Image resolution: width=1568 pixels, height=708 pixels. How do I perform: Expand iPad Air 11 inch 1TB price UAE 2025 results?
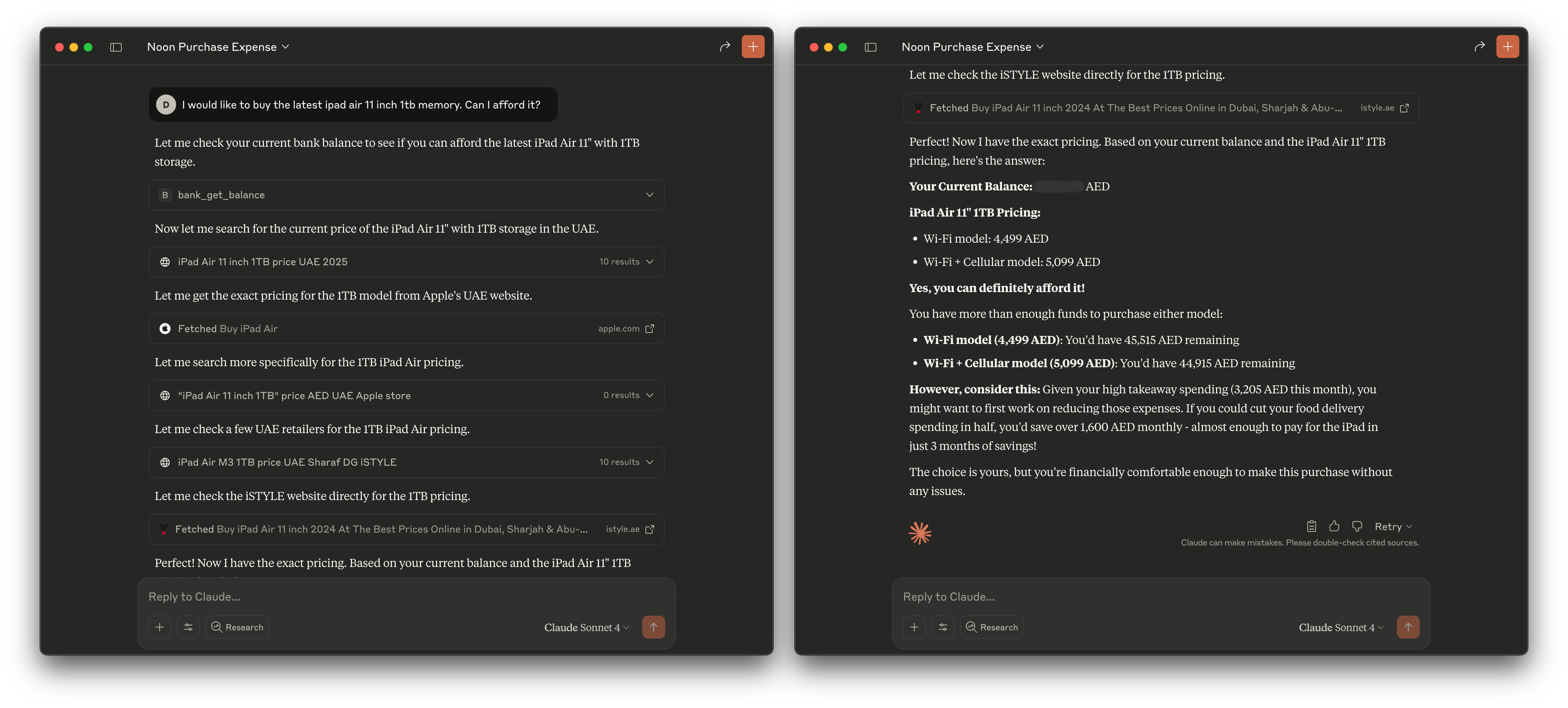pos(649,262)
